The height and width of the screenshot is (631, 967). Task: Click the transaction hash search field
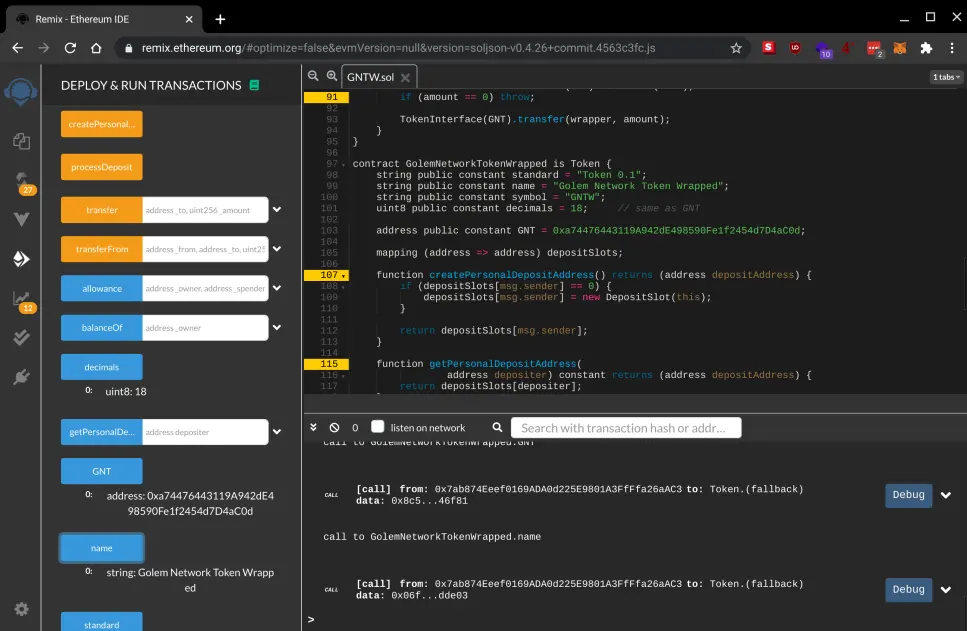[626, 427]
